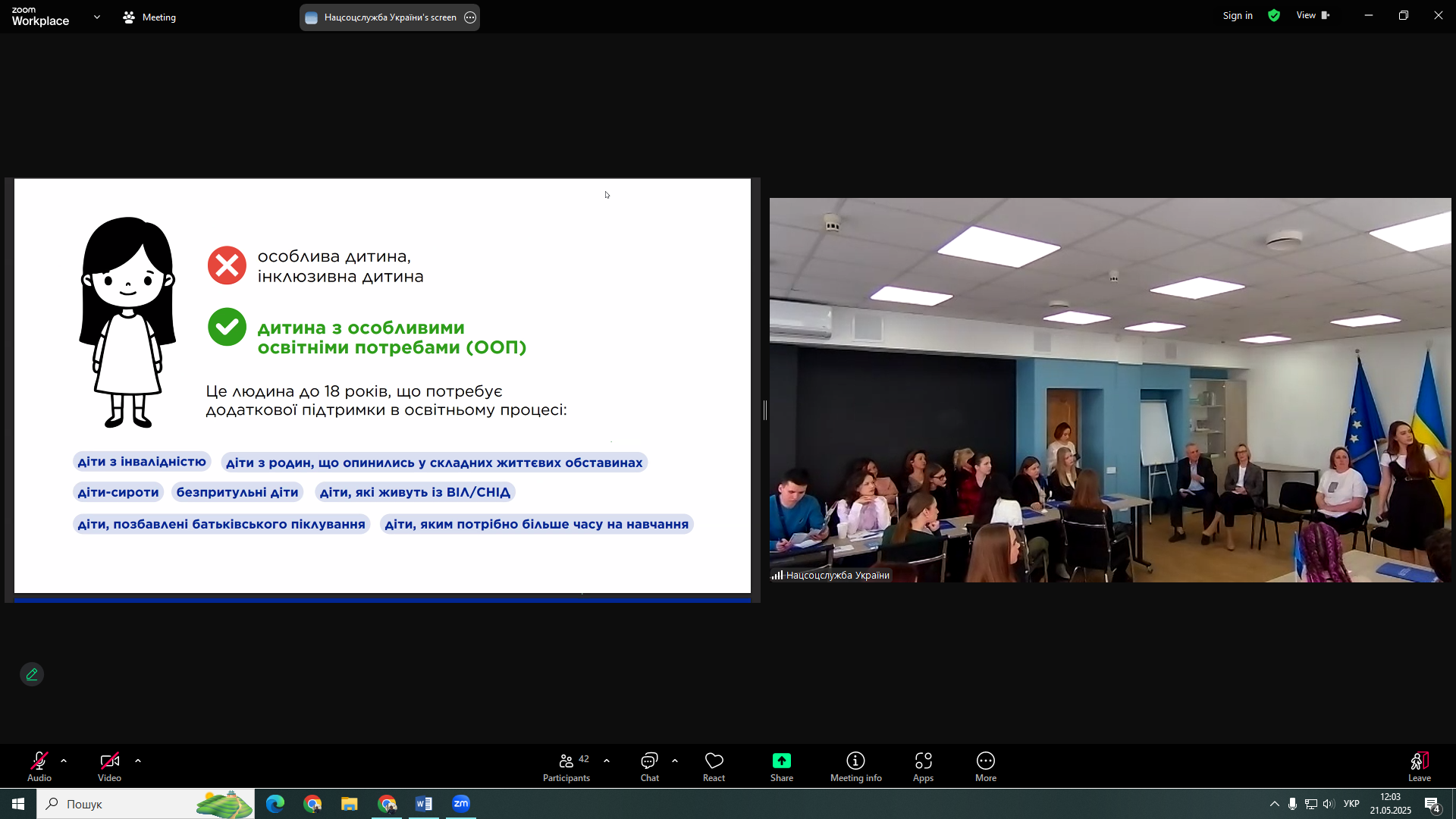Screen dimensions: 1456x819
Task: Open the View layout menu
Action: click(1313, 15)
